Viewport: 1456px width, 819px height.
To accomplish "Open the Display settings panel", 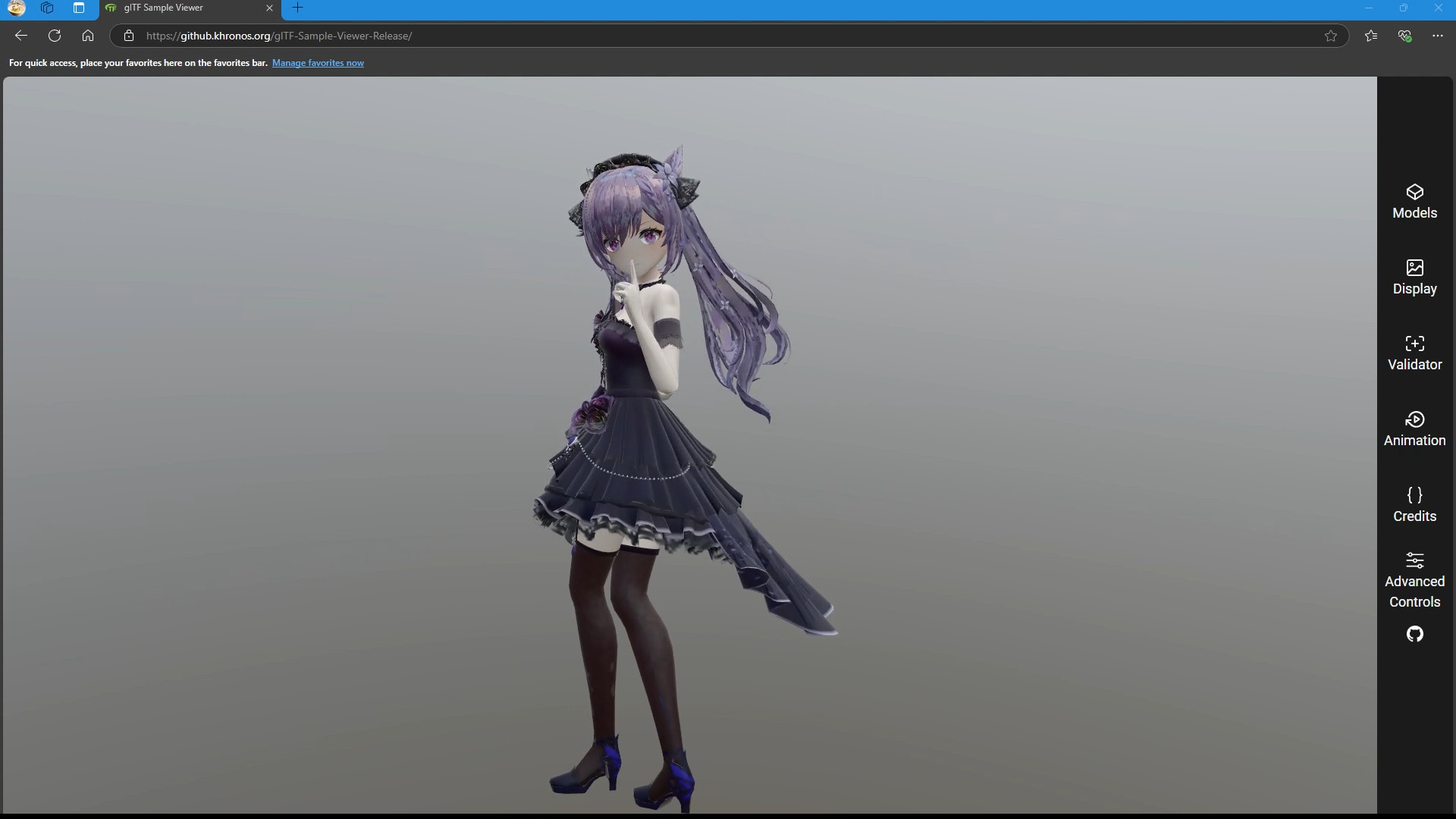I will tap(1414, 278).
